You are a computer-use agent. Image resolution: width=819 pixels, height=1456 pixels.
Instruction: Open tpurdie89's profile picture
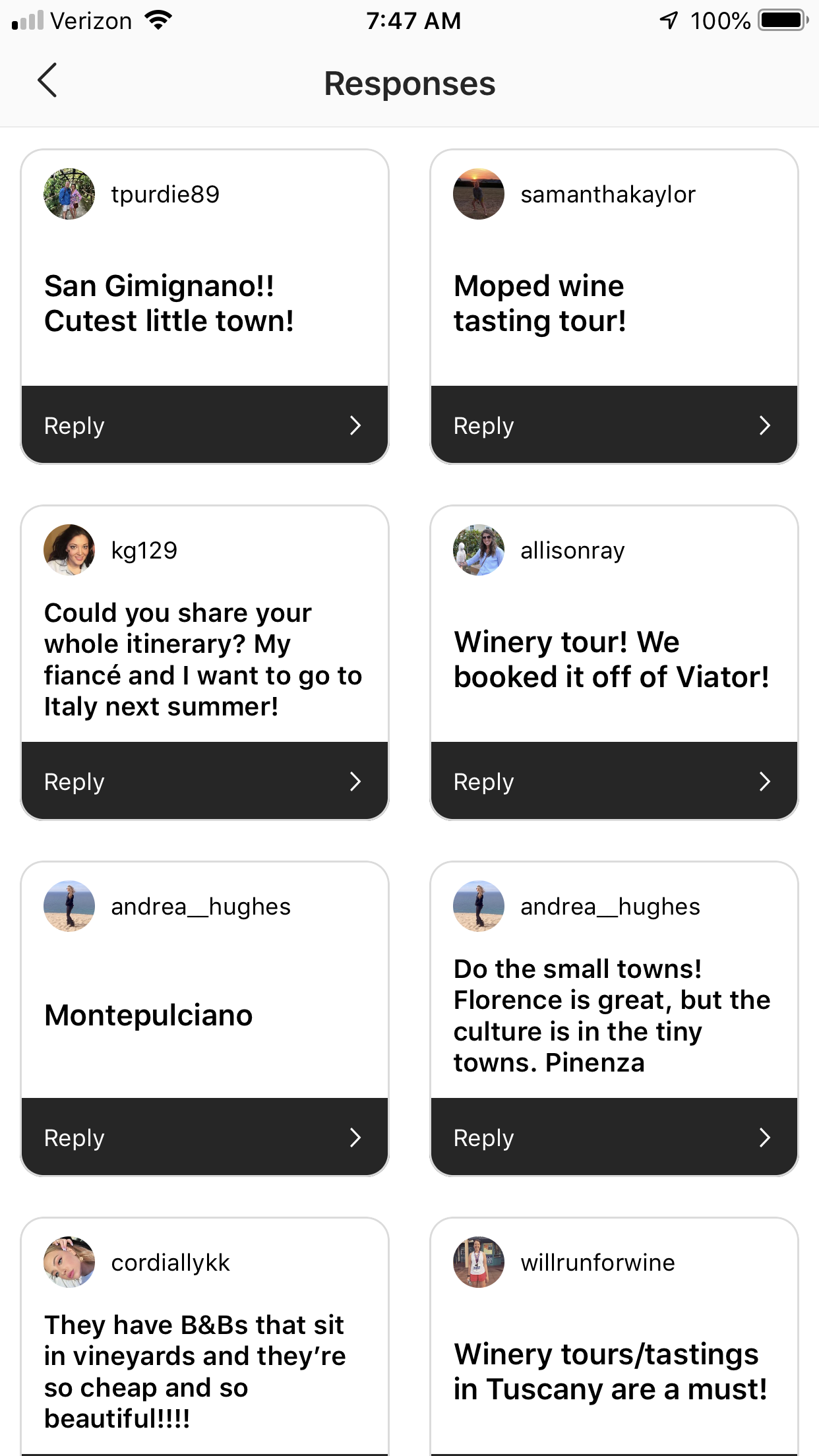[x=69, y=194]
